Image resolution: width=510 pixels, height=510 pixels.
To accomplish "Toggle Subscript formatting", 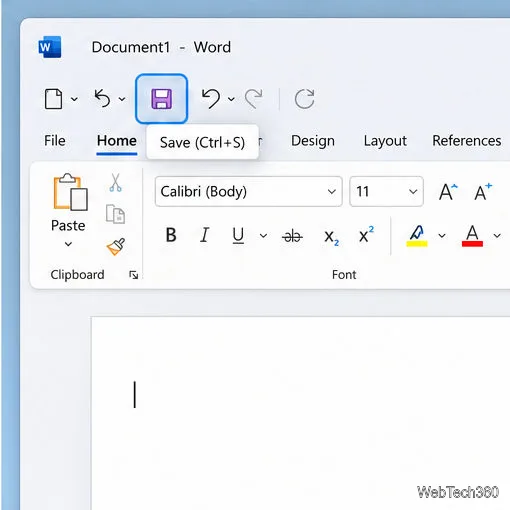I will point(331,237).
